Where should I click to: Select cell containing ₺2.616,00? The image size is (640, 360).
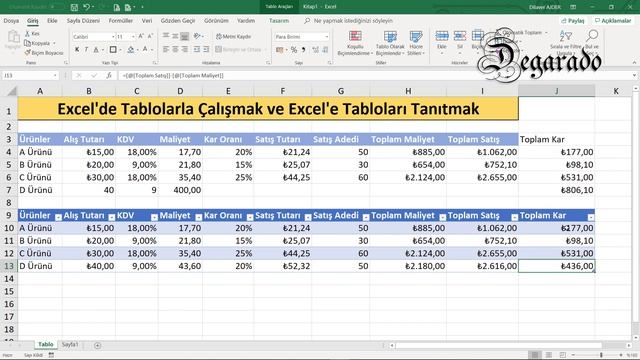tap(482, 266)
